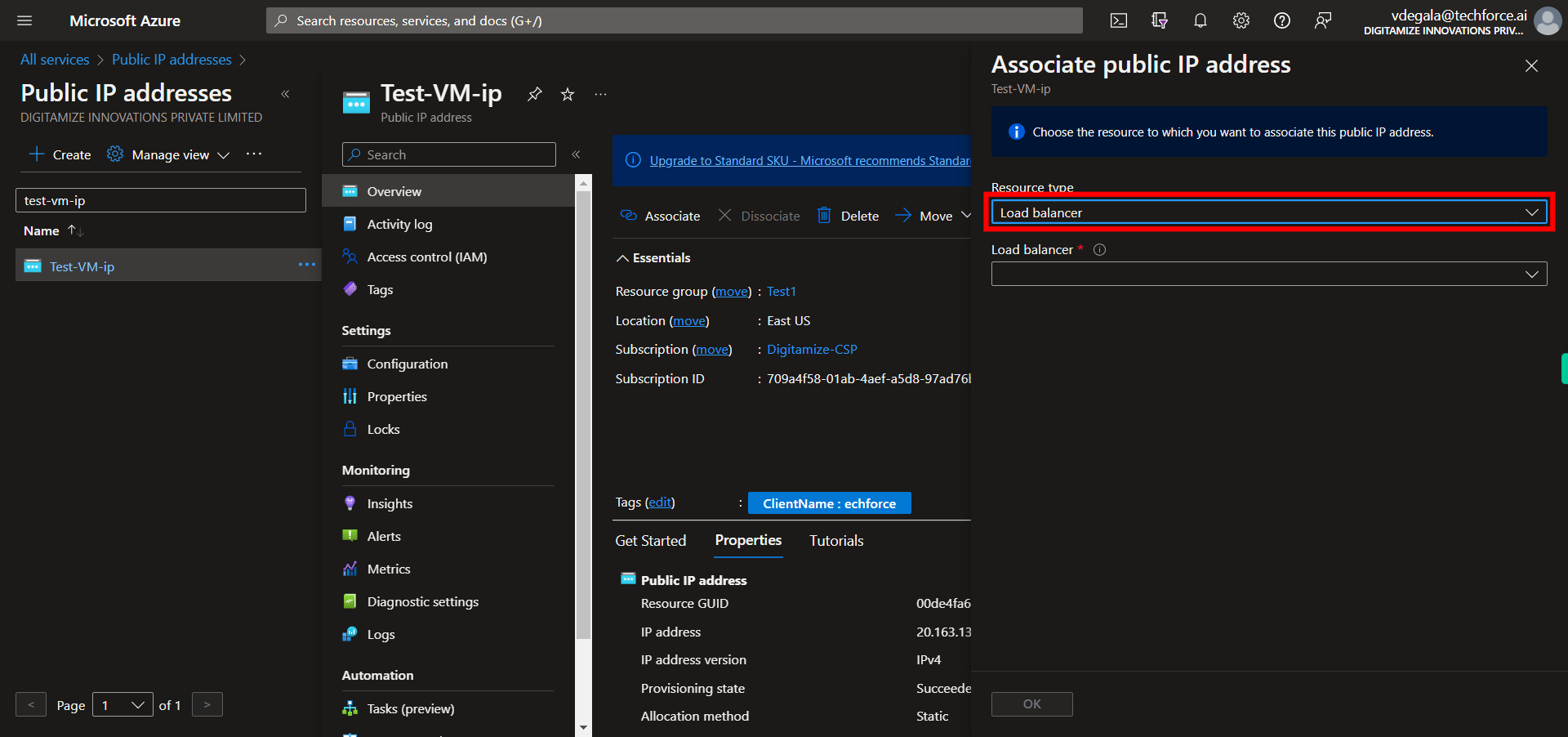Open the notifications bell
This screenshot has width=1568, height=737.
coord(1200,20)
